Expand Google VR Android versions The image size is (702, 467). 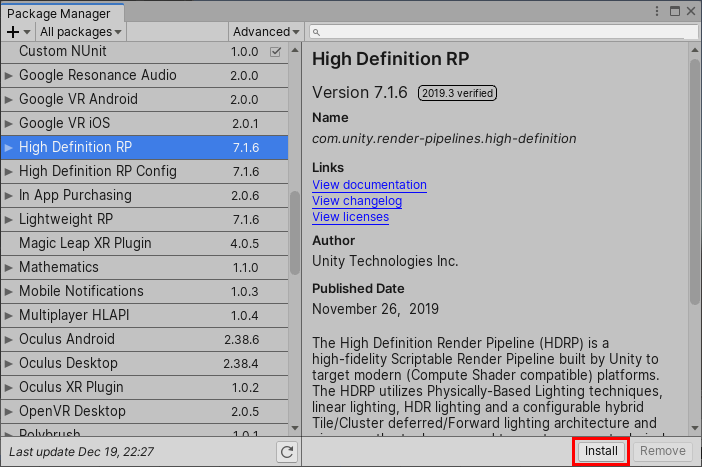[x=9, y=99]
